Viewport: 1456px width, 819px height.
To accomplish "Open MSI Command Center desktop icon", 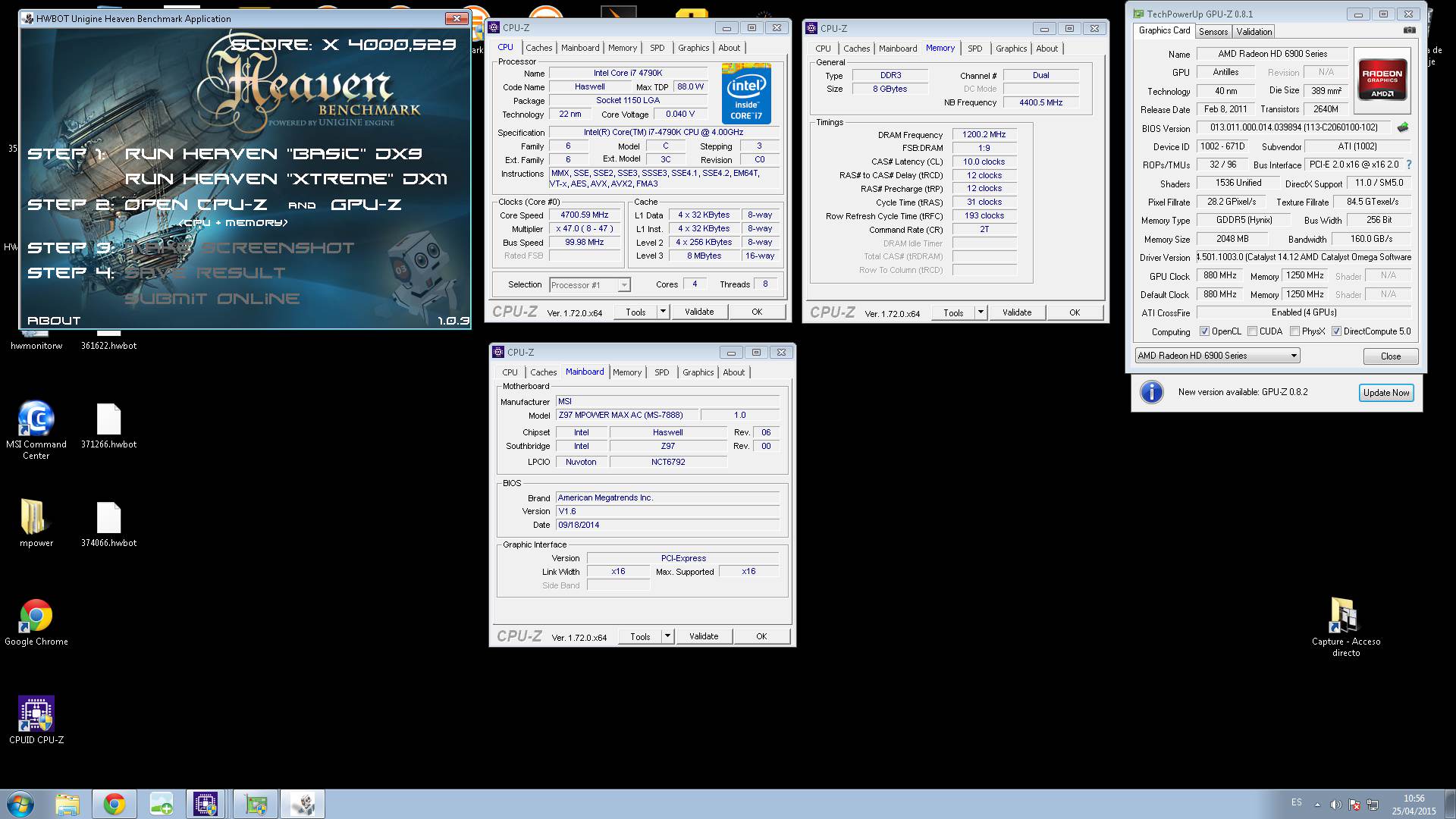I will (36, 430).
